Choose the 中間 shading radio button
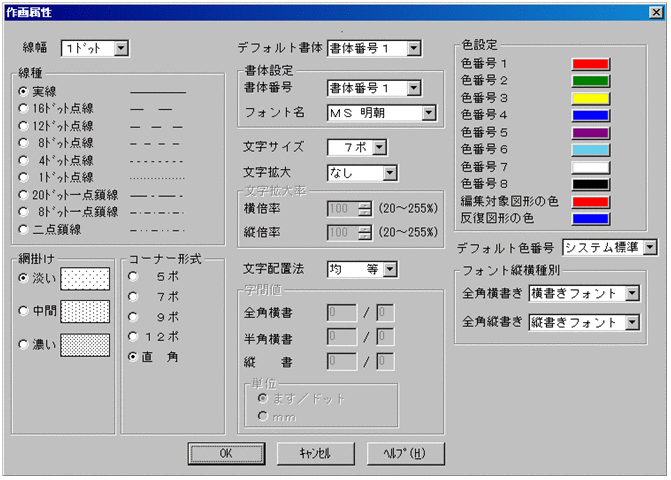The width and height of the screenshot is (671, 480). [23, 311]
